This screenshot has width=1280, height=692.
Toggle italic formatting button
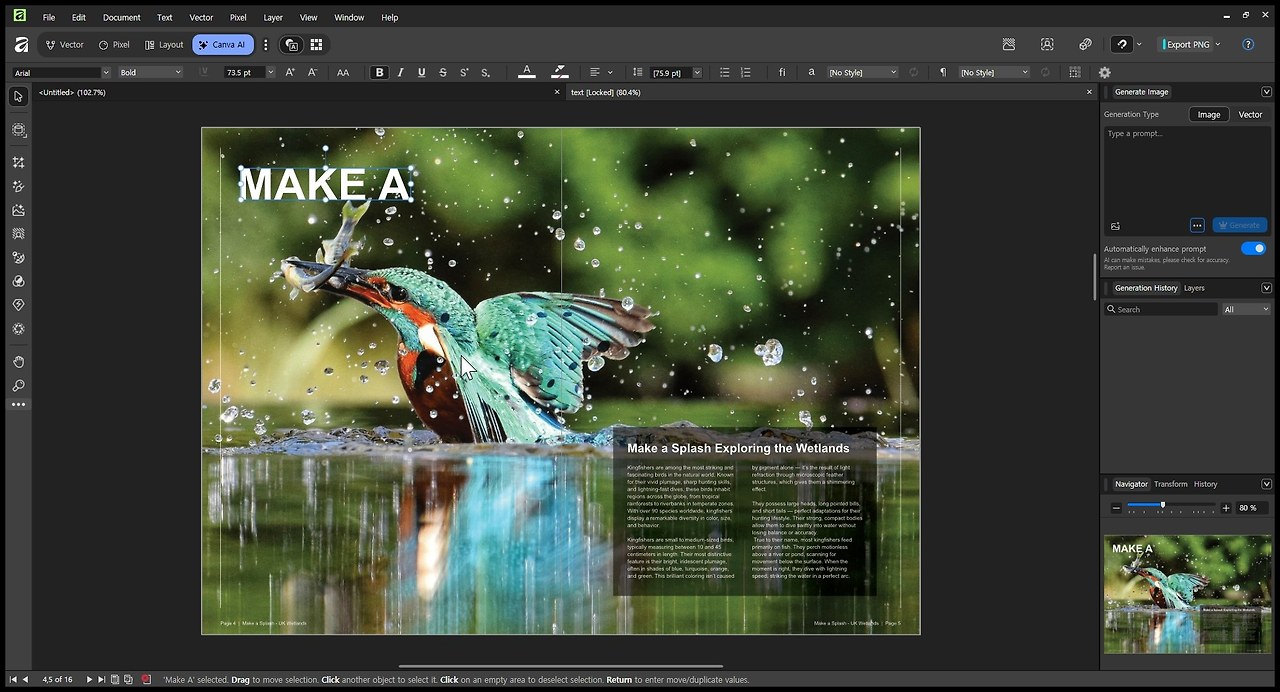tap(400, 73)
